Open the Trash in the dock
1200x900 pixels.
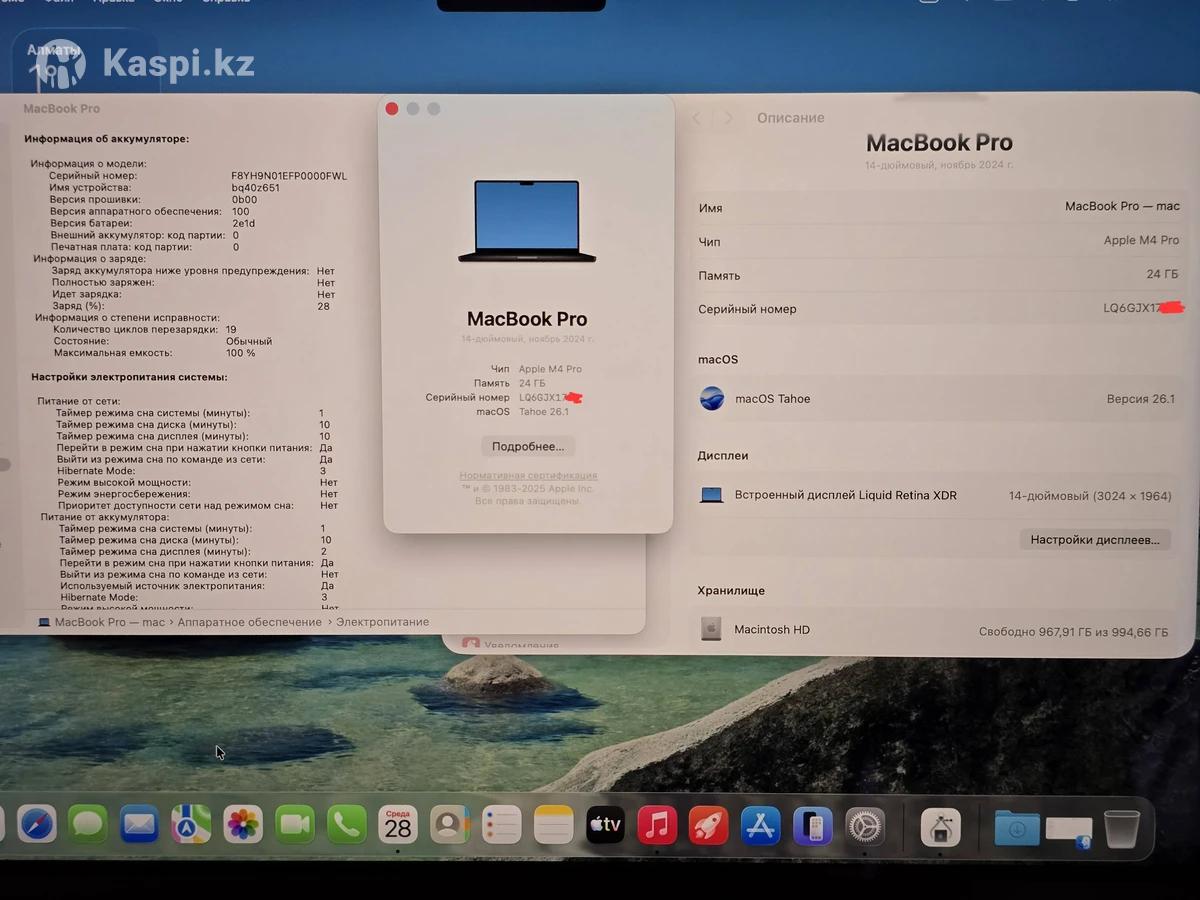(1122, 828)
